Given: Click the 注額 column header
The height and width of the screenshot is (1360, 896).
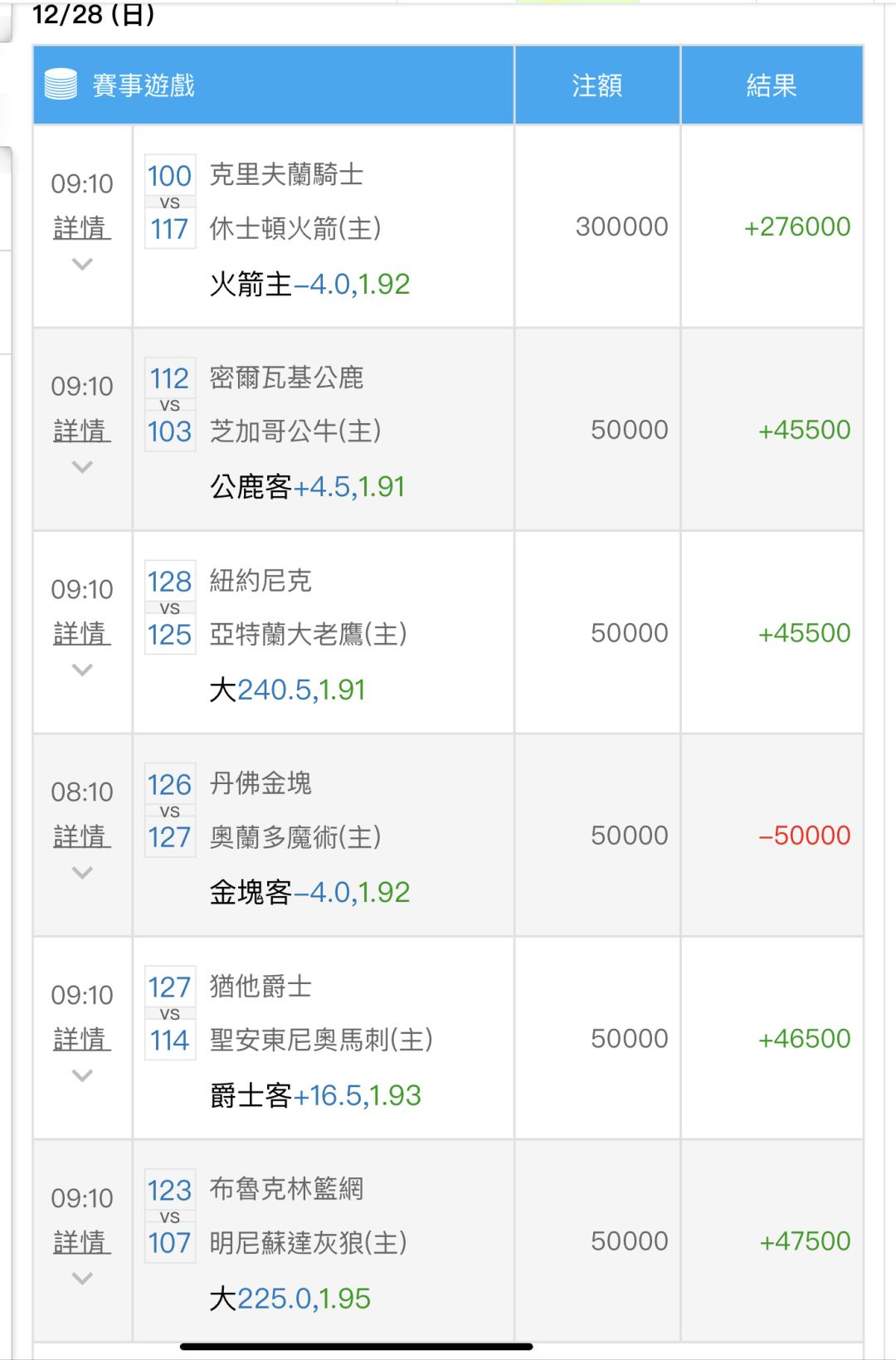Looking at the screenshot, I should 597,85.
